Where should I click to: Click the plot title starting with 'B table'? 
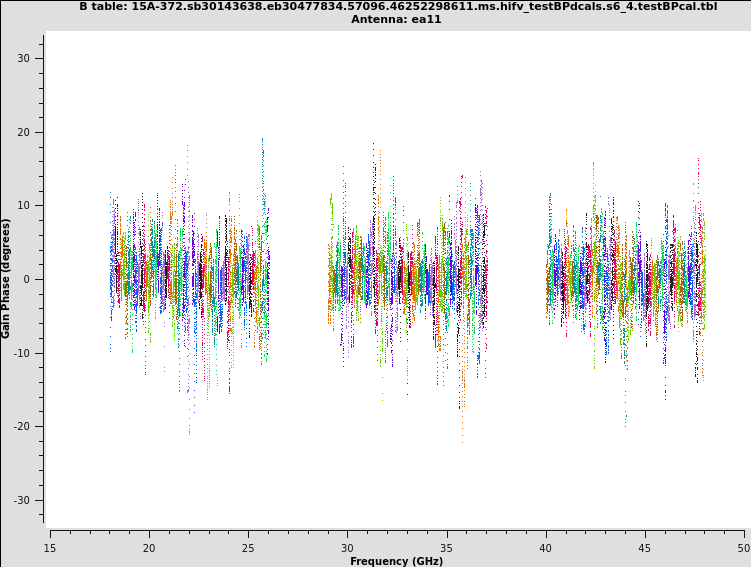[x=397, y=6]
